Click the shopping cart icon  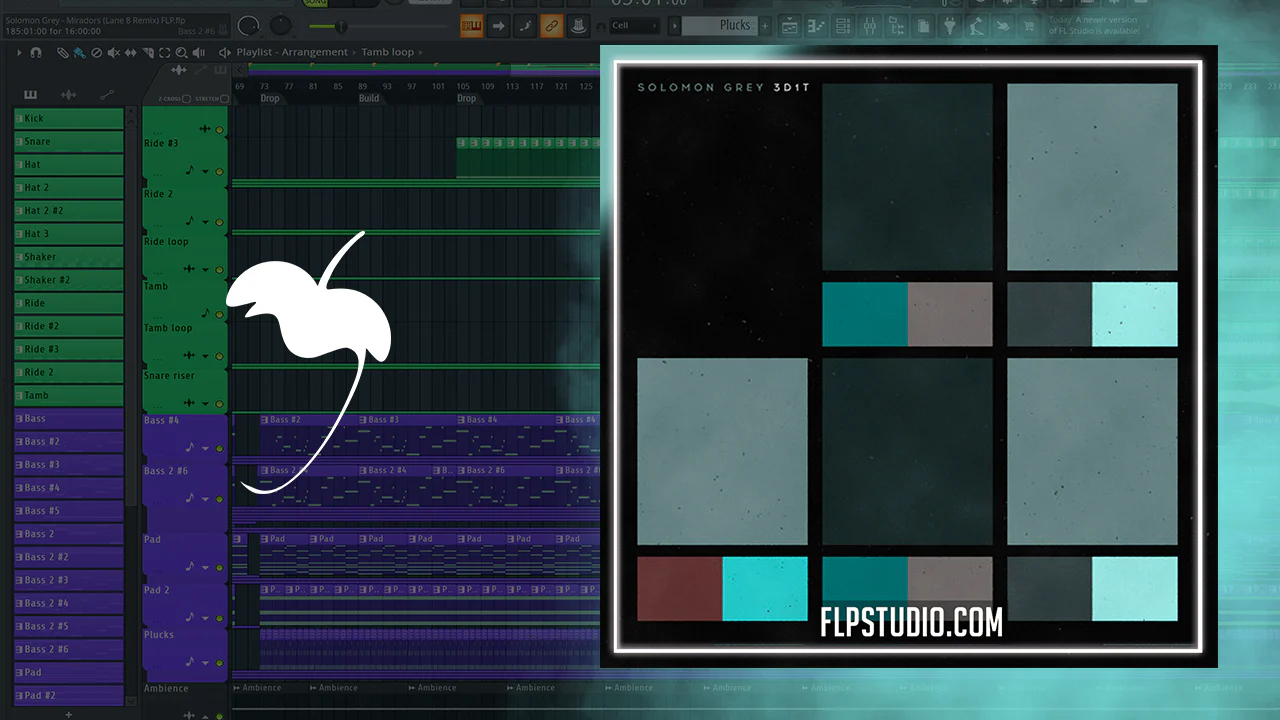[1029, 26]
